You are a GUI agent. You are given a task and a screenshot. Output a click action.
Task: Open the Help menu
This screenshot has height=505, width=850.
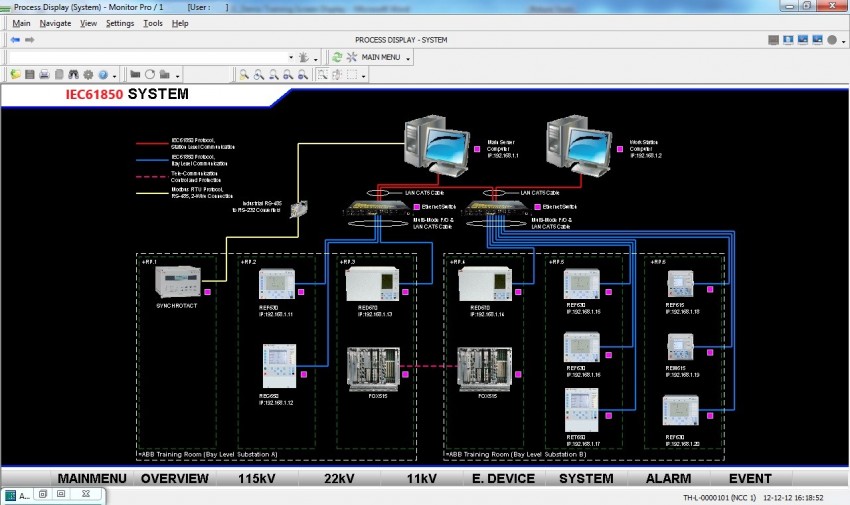[180, 23]
